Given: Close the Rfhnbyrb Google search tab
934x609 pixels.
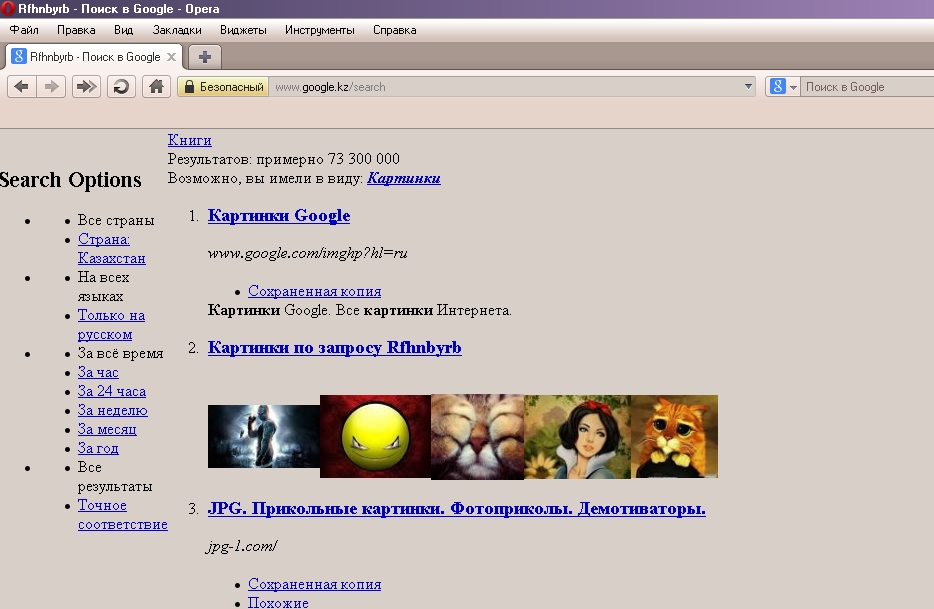Looking at the screenshot, I should click(x=172, y=57).
